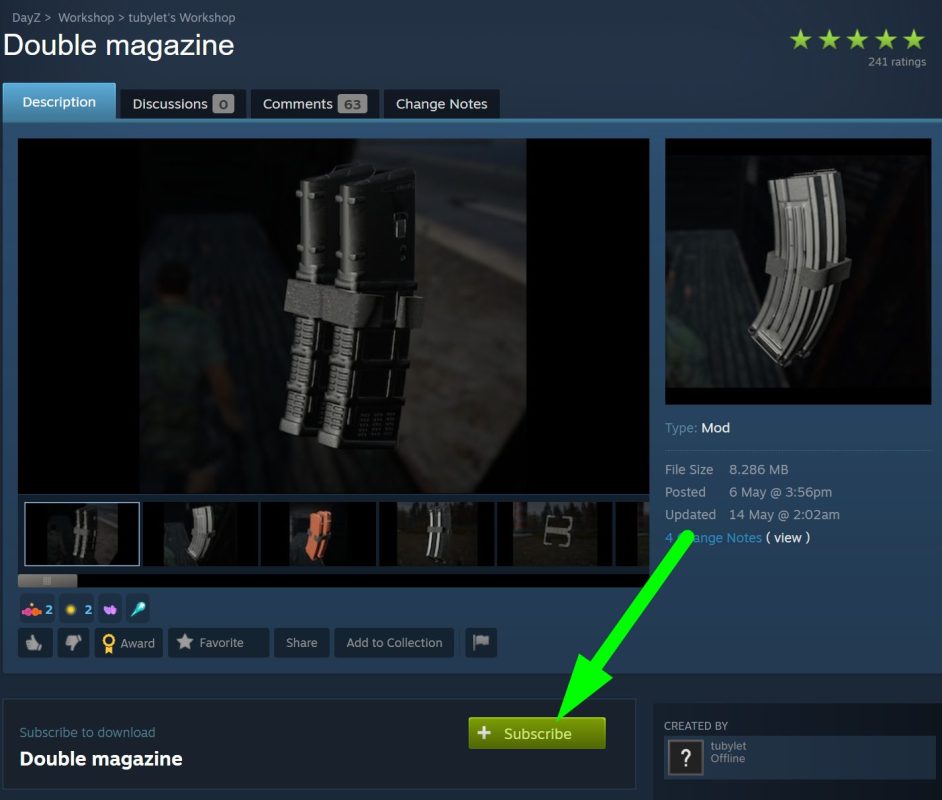The image size is (942, 800).
Task: Click the green Subscribe button
Action: [x=537, y=733]
